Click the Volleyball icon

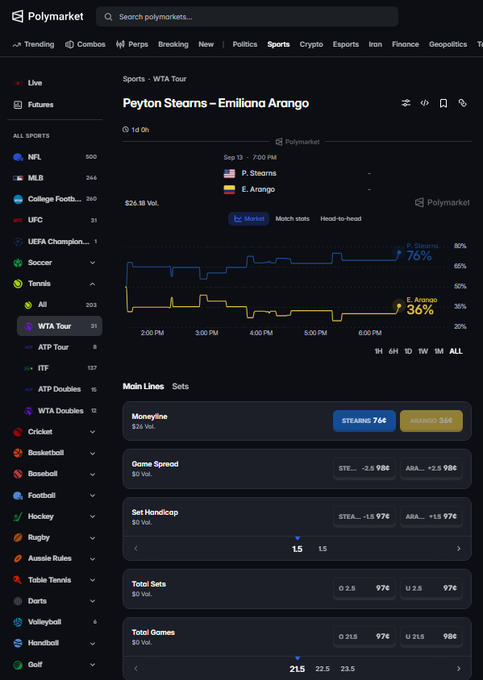click(x=18, y=622)
